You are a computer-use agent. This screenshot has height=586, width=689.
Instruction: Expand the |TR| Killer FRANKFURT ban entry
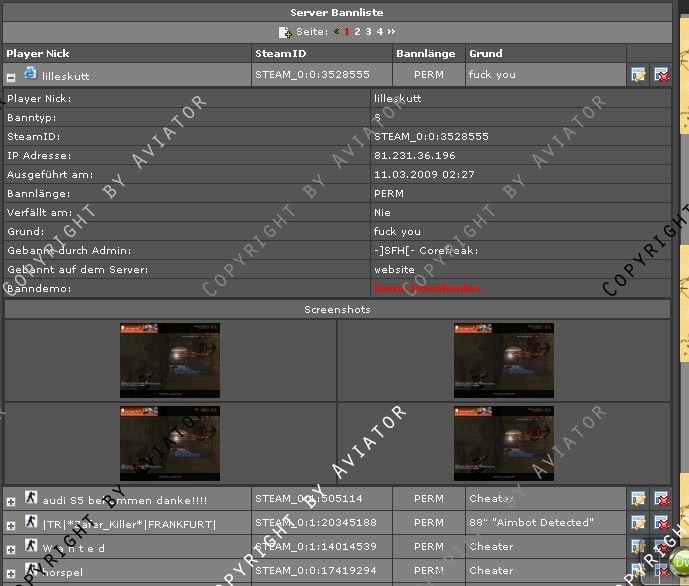[x=11, y=525]
